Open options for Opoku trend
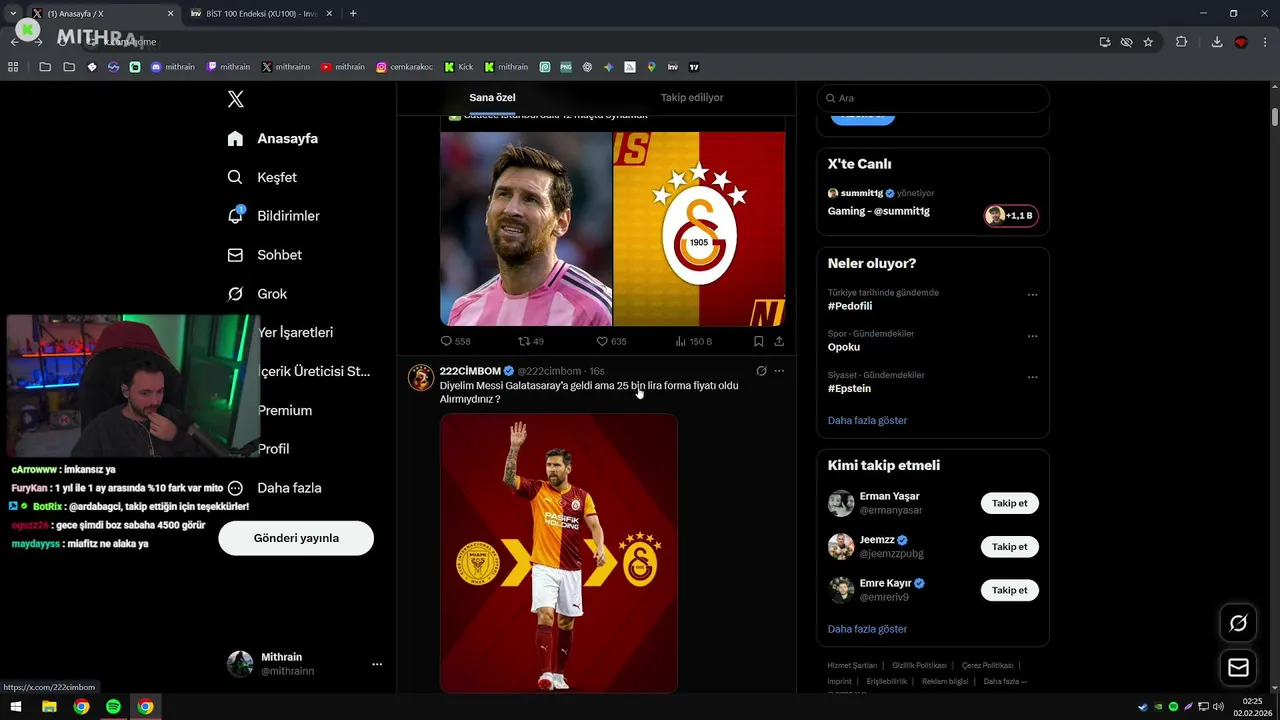 coord(1032,336)
